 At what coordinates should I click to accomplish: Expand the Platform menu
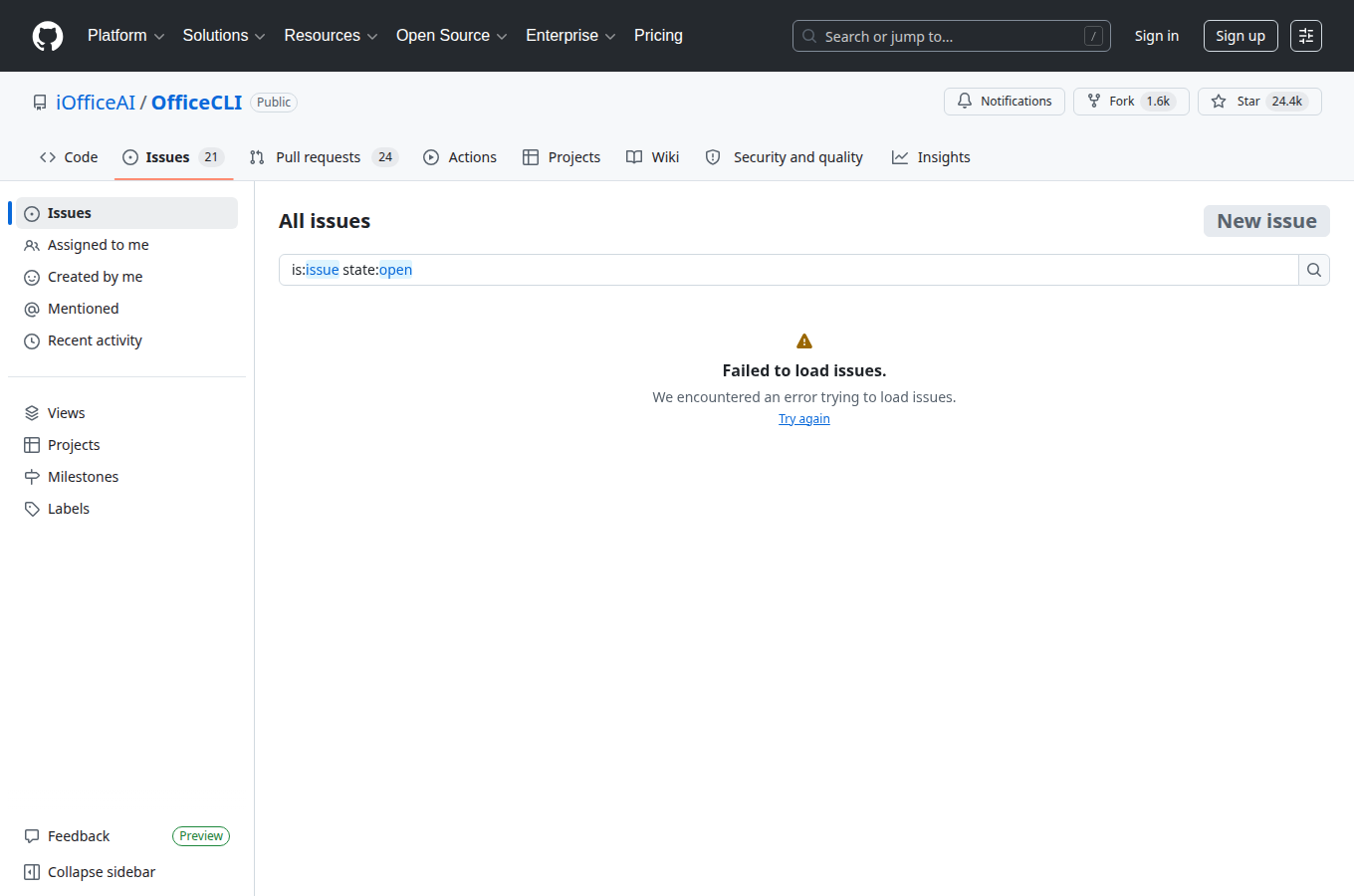tap(125, 36)
